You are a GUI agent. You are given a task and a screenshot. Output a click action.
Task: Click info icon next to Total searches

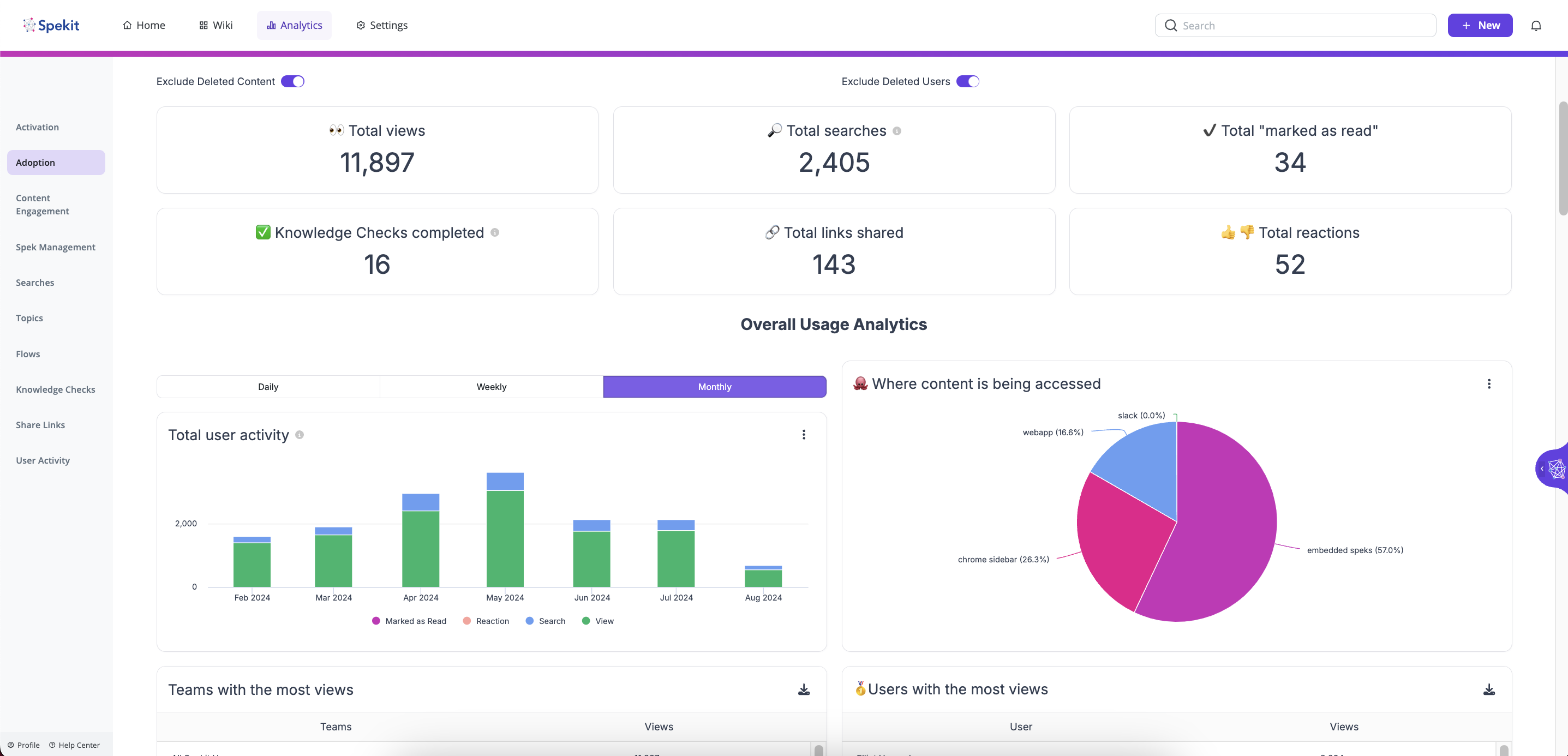click(x=896, y=131)
